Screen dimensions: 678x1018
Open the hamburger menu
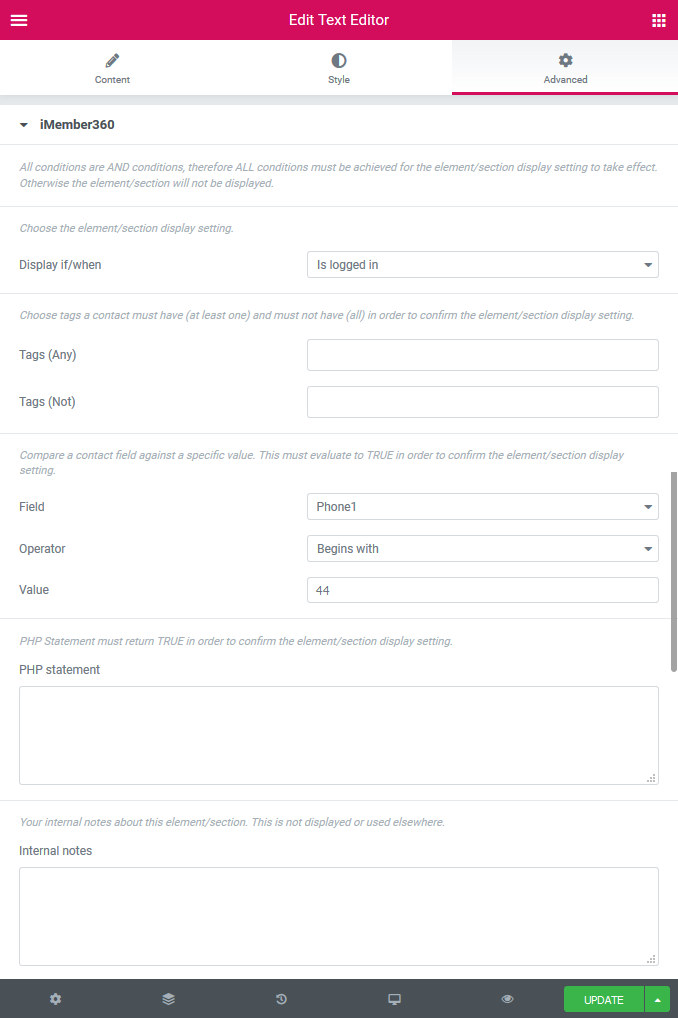coord(18,19)
